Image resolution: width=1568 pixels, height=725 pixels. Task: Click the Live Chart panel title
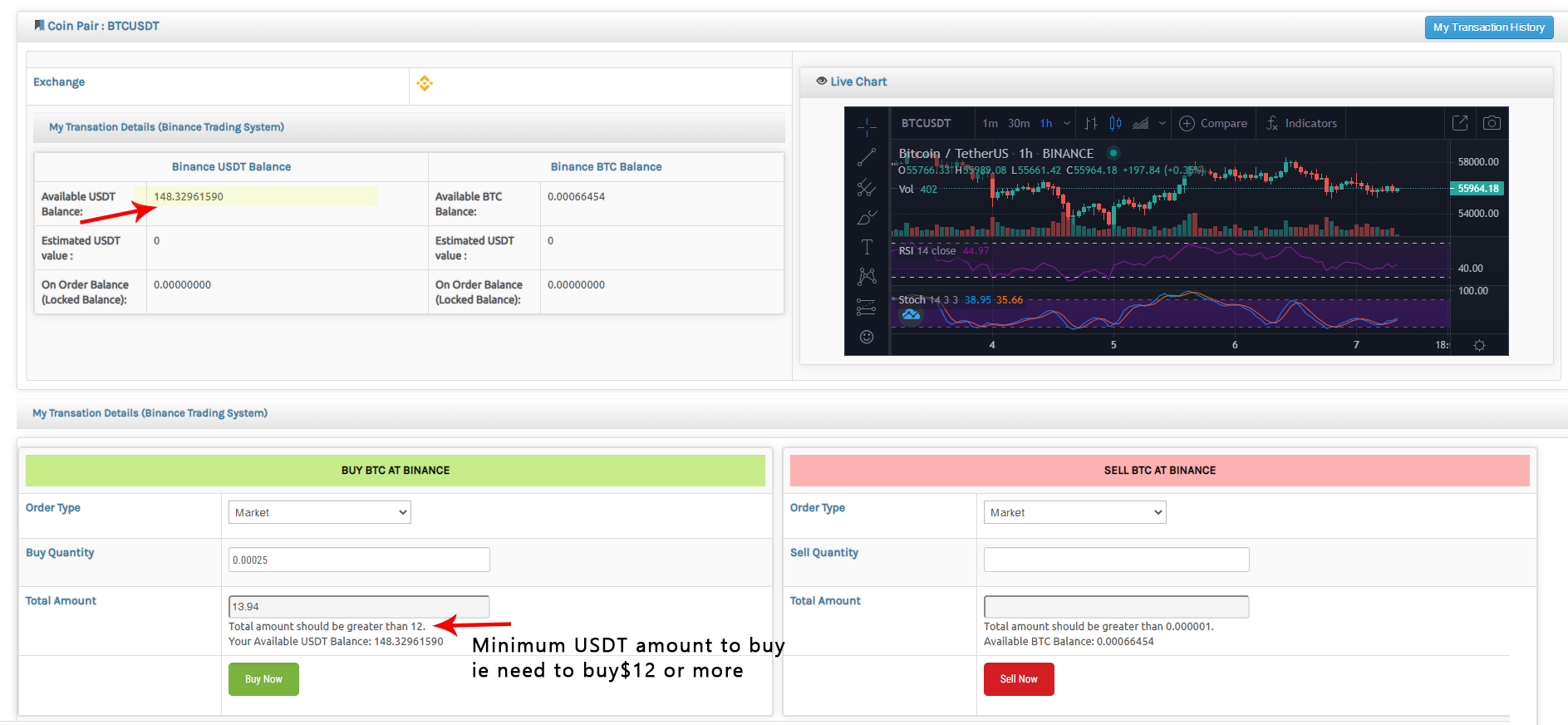point(858,81)
